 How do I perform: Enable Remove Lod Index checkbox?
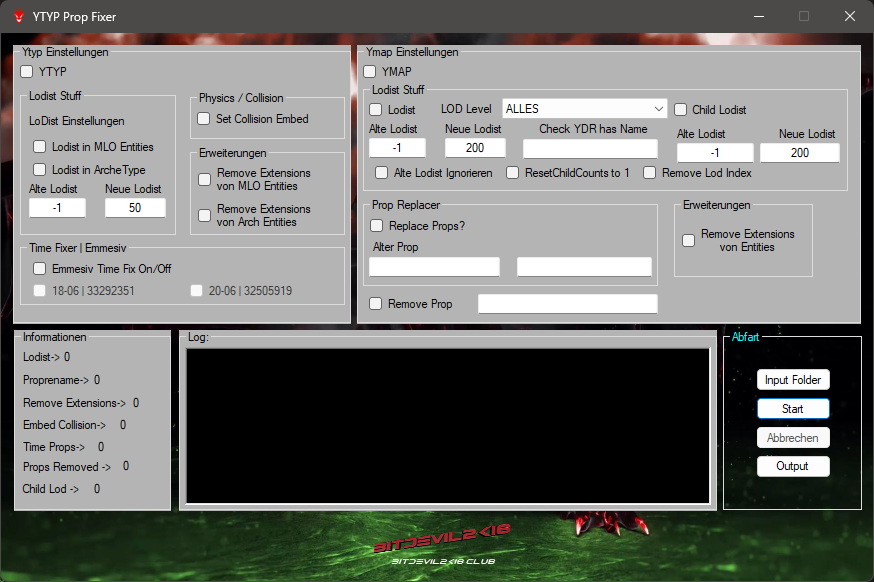[650, 173]
